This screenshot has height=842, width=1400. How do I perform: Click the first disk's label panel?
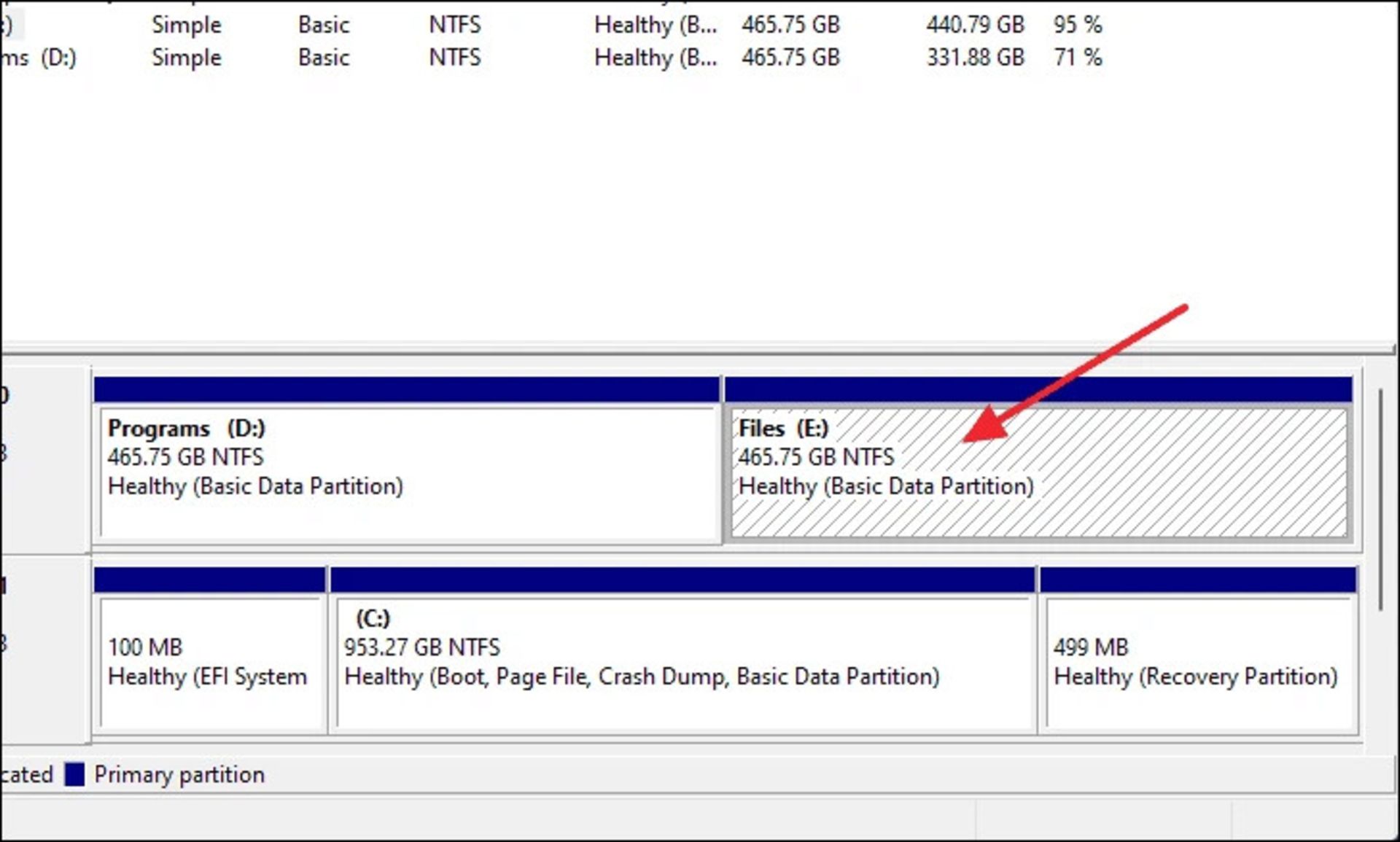44,459
